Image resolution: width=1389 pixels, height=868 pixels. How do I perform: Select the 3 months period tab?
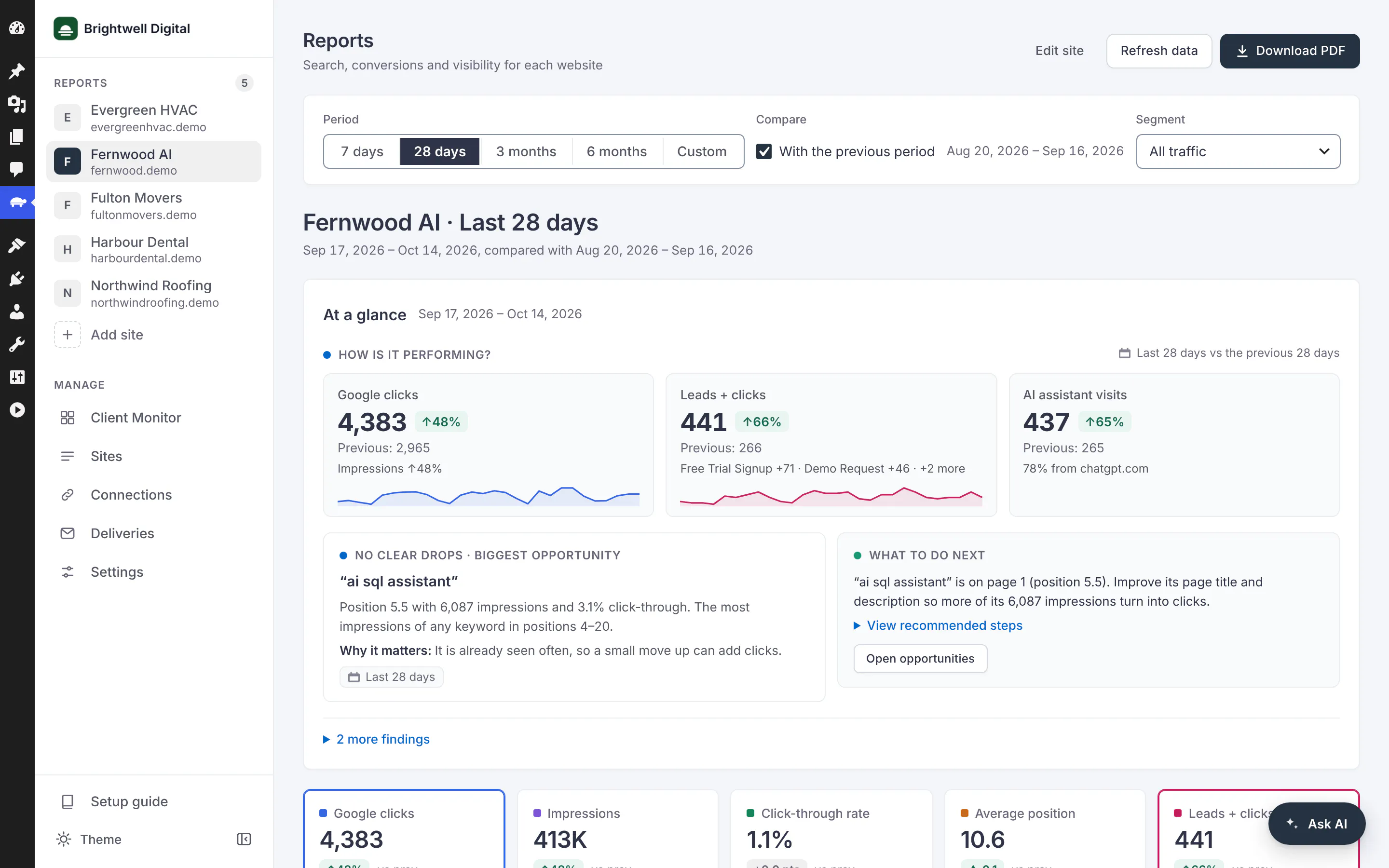526,151
